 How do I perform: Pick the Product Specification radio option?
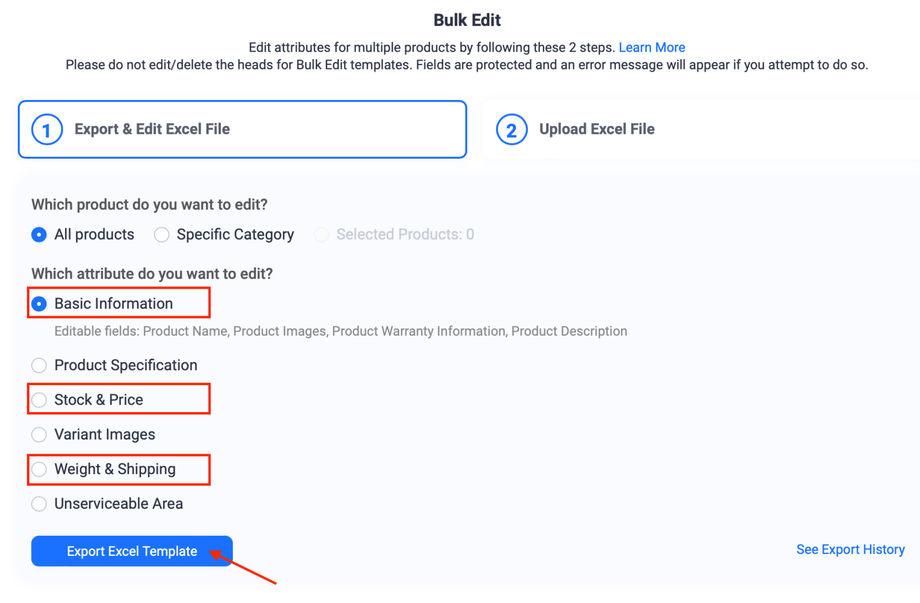click(39, 366)
